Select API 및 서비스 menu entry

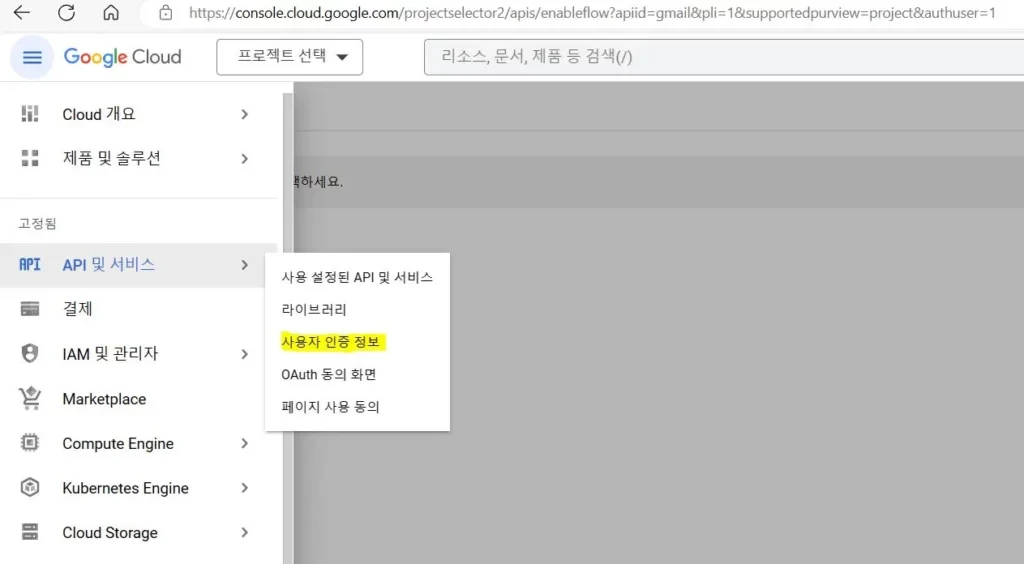point(108,264)
